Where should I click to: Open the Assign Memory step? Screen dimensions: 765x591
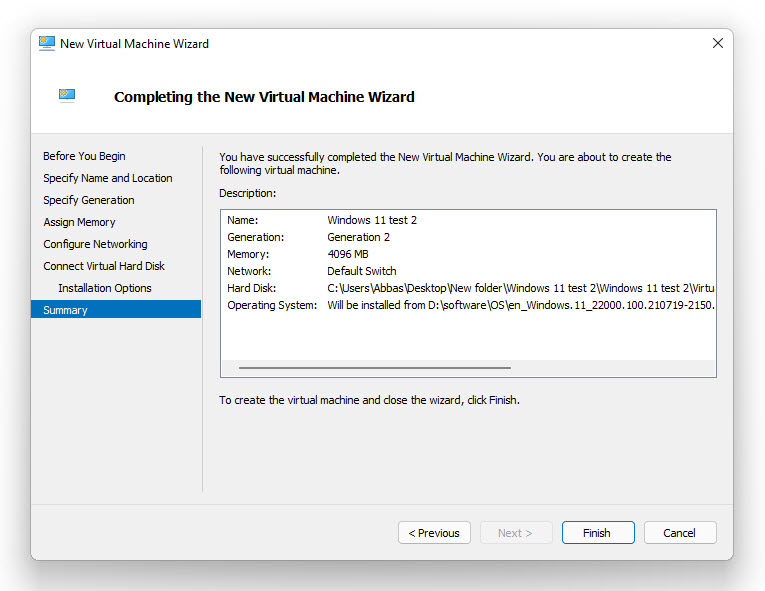tap(79, 222)
